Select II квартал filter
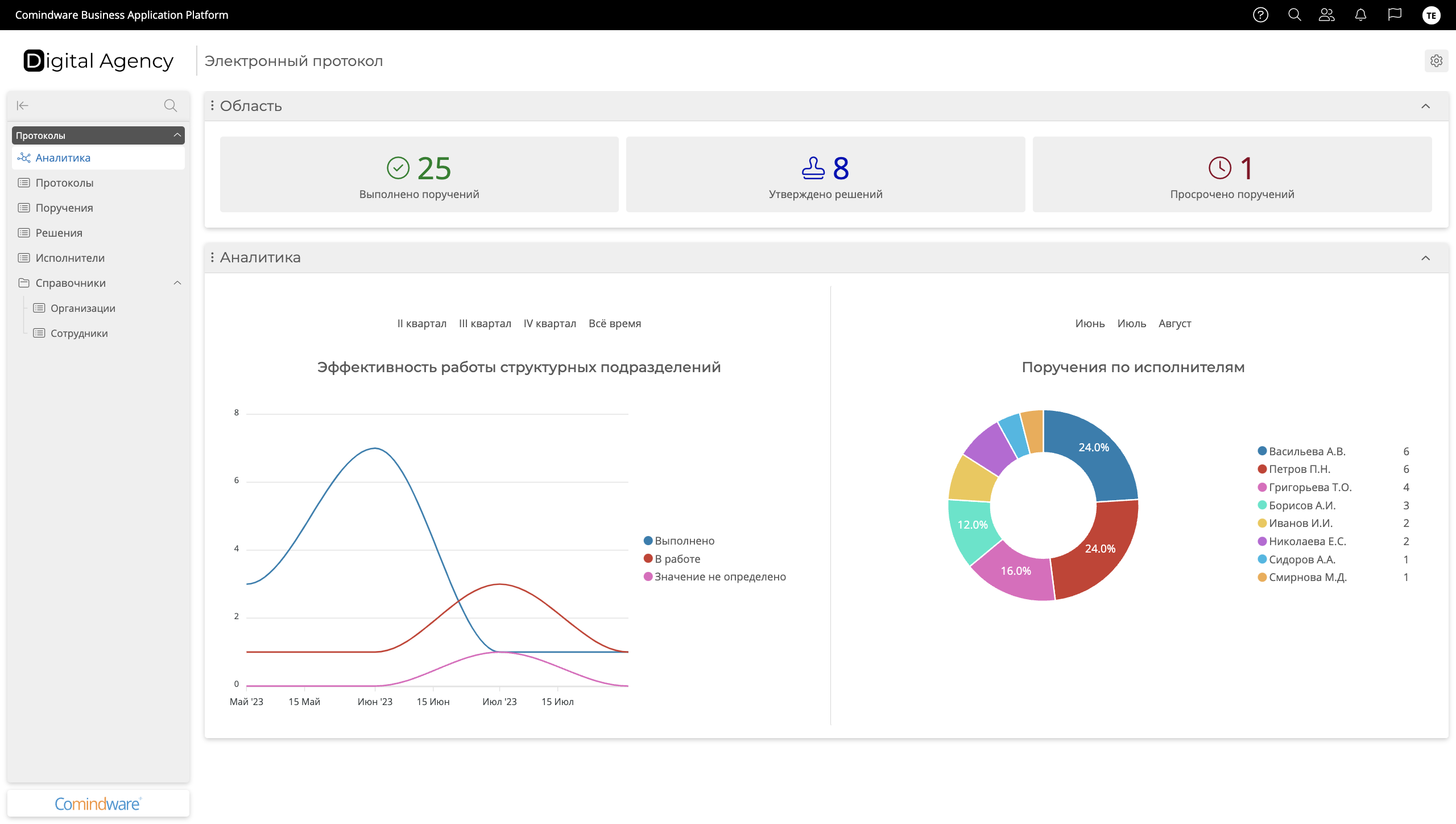The height and width of the screenshot is (824, 1456). click(422, 323)
